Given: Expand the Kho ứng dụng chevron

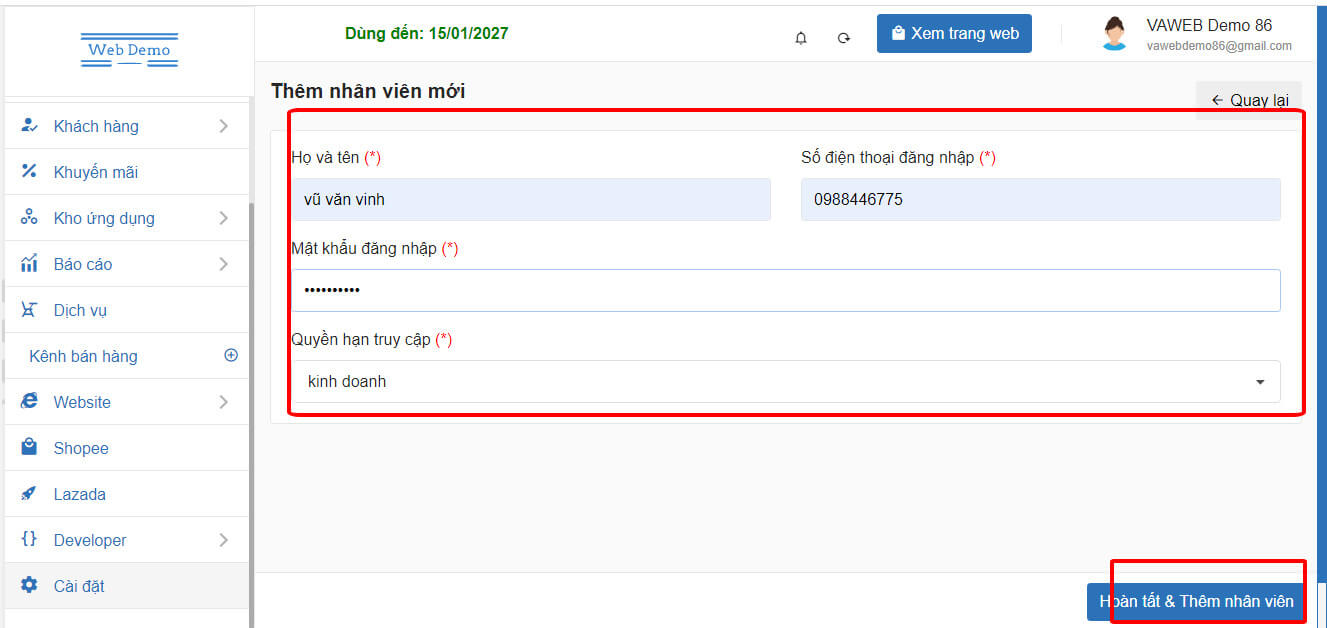Looking at the screenshot, I should (223, 218).
